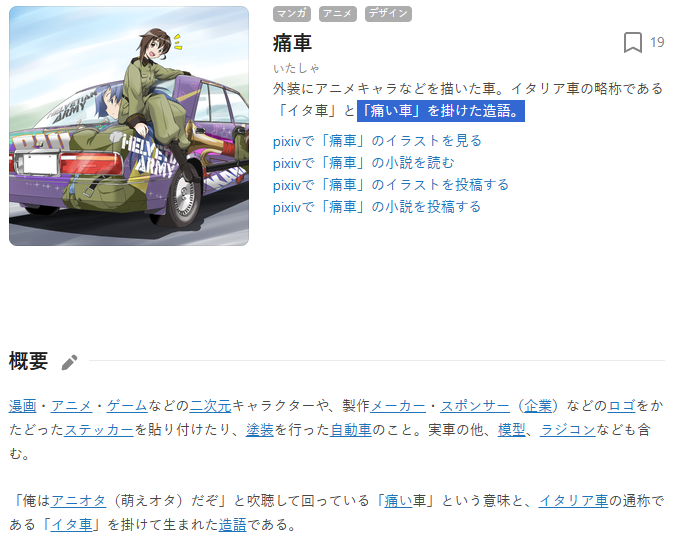The image size is (676, 543).
Task: Open pixivで「痛車」の小説を読む link
Action: click(x=363, y=163)
